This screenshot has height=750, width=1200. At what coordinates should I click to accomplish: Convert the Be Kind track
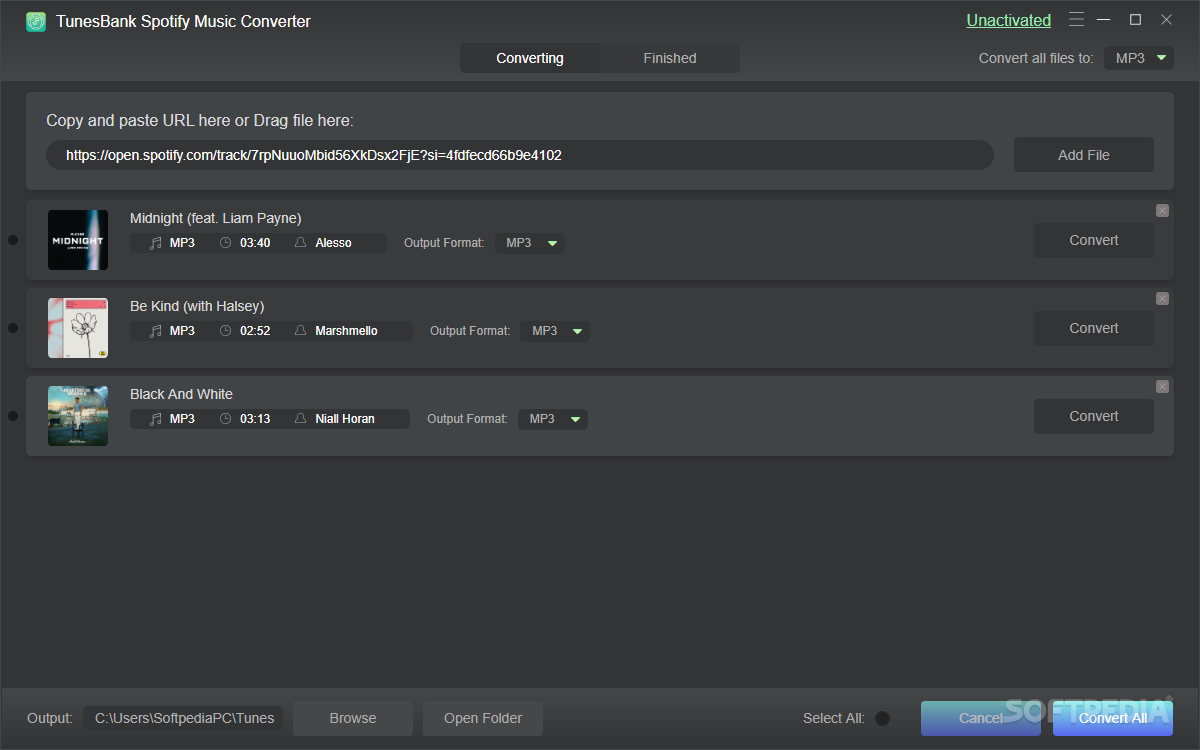(x=1094, y=328)
